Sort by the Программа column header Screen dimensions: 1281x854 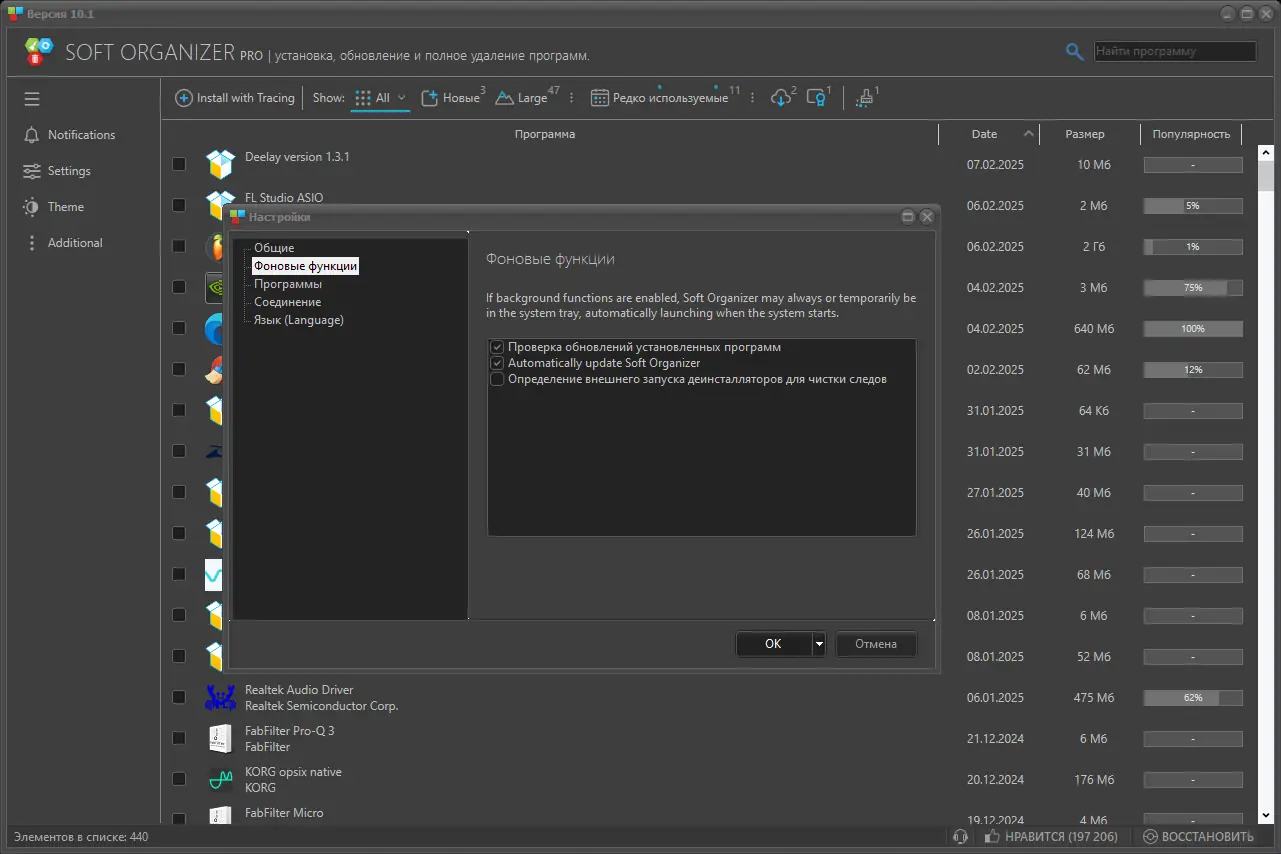pyautogui.click(x=545, y=134)
